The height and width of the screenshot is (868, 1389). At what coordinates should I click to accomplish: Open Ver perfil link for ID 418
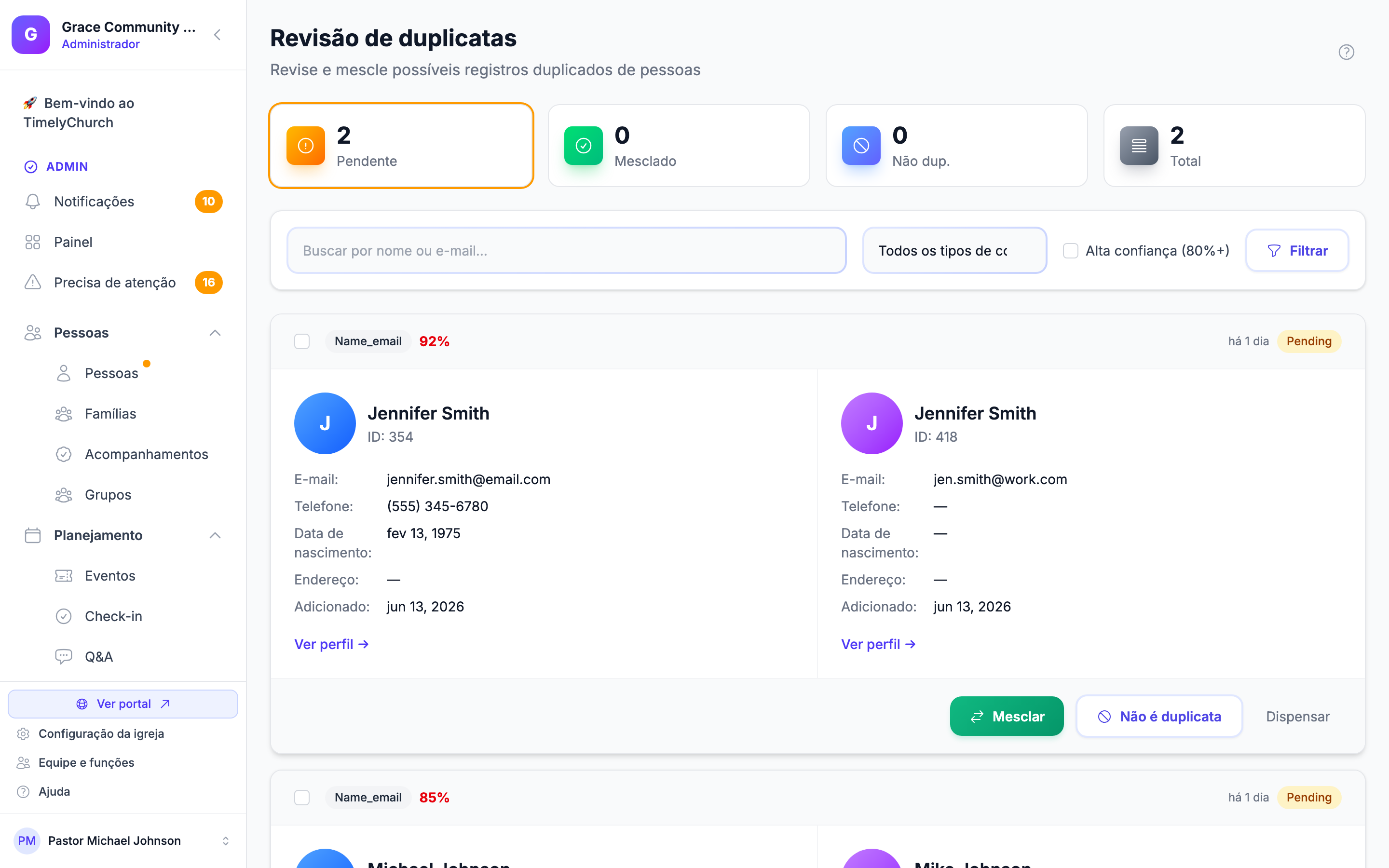click(878, 644)
